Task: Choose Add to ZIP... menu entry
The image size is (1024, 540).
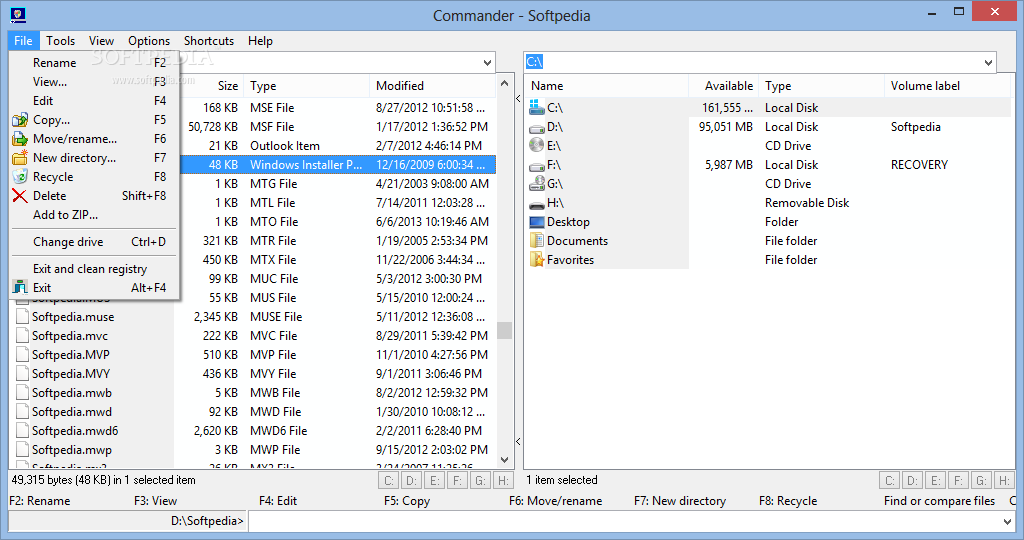Action: click(x=94, y=214)
